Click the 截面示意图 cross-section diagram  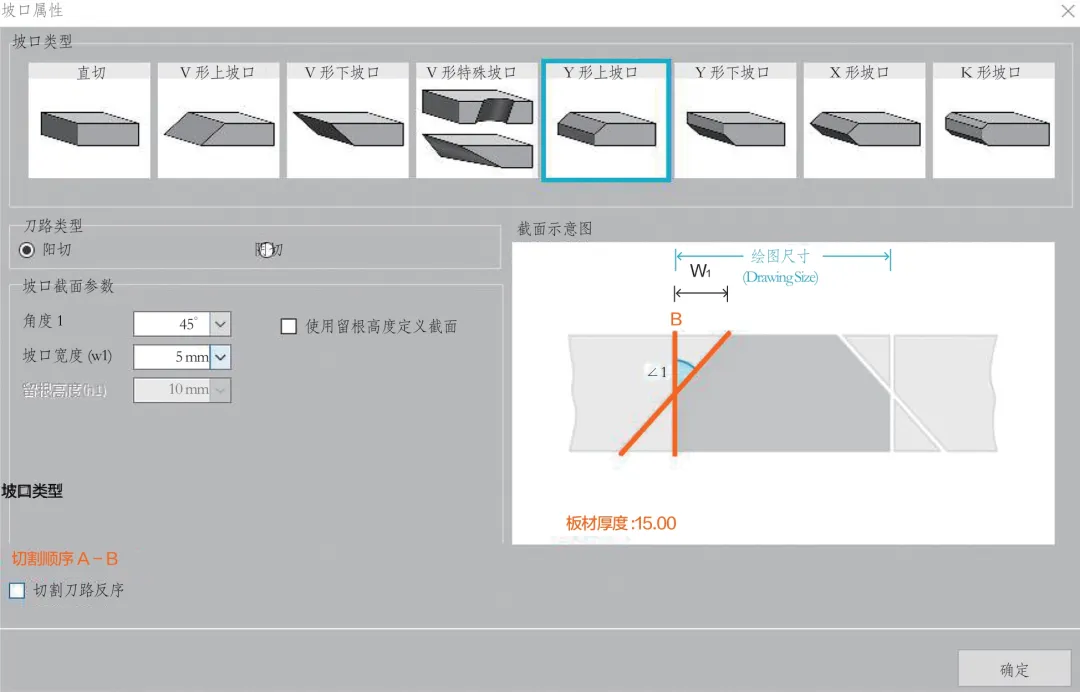[782, 393]
